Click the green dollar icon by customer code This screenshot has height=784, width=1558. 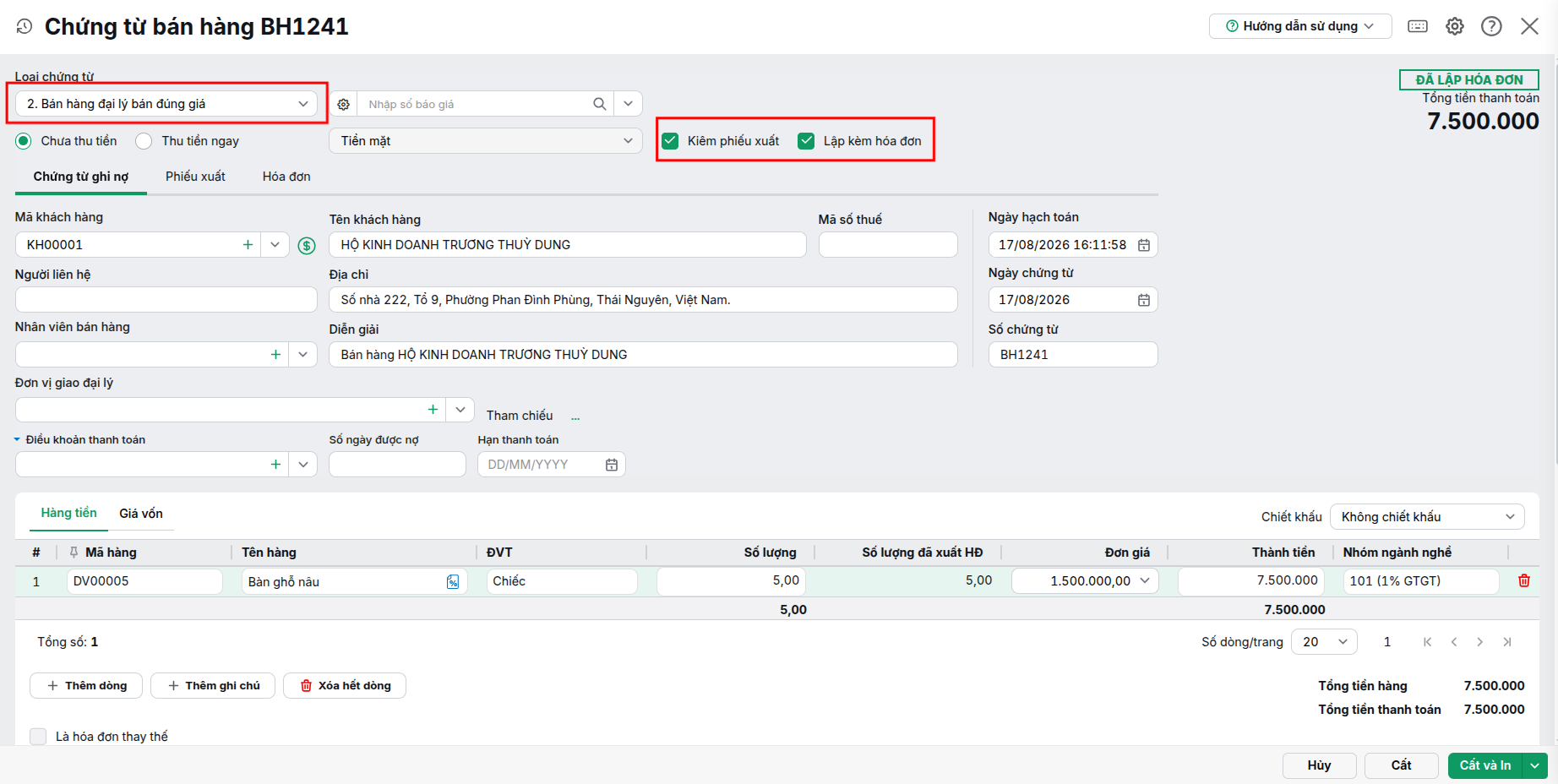307,246
